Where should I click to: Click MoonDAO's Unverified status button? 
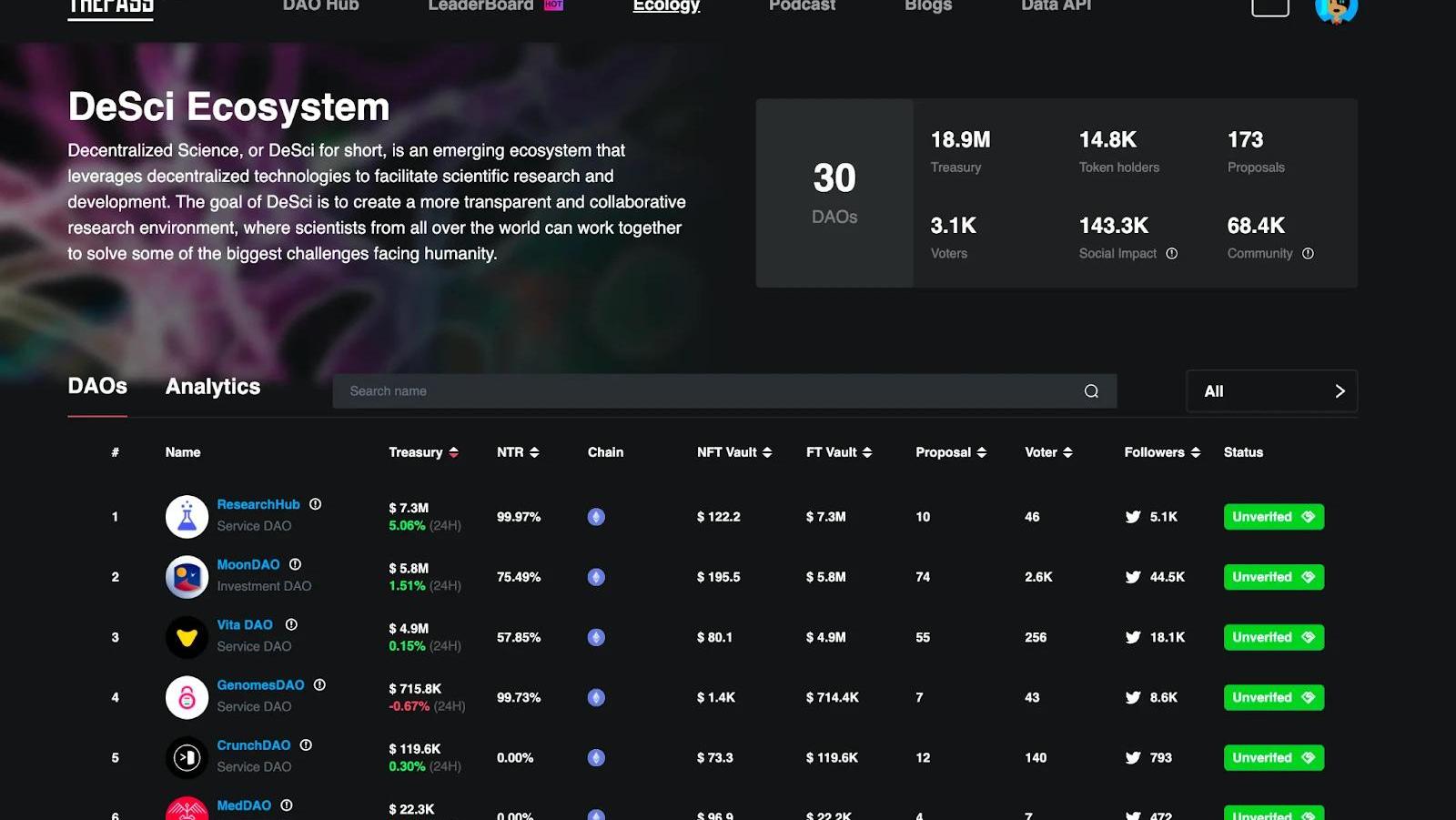[x=1273, y=577]
